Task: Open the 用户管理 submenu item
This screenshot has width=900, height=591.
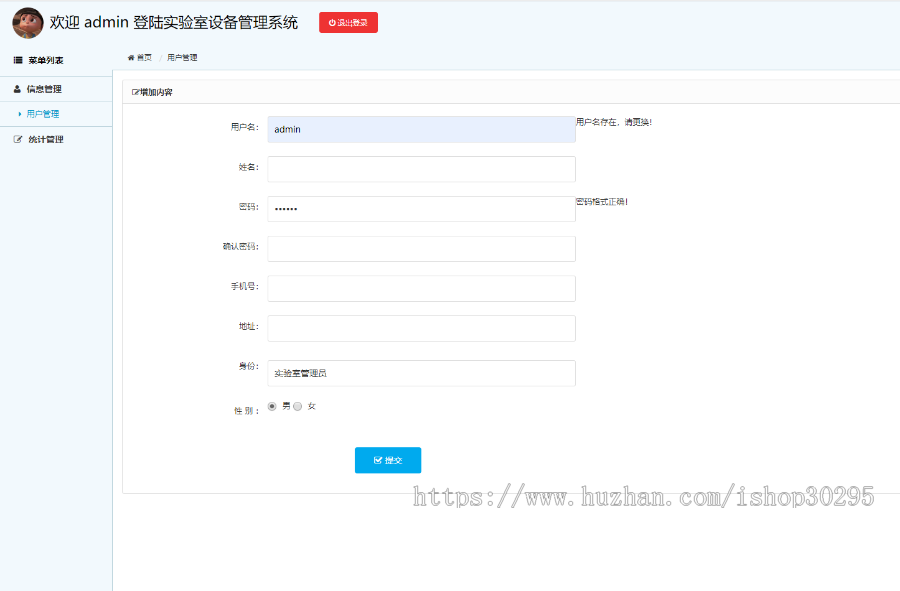Action: [x=45, y=113]
